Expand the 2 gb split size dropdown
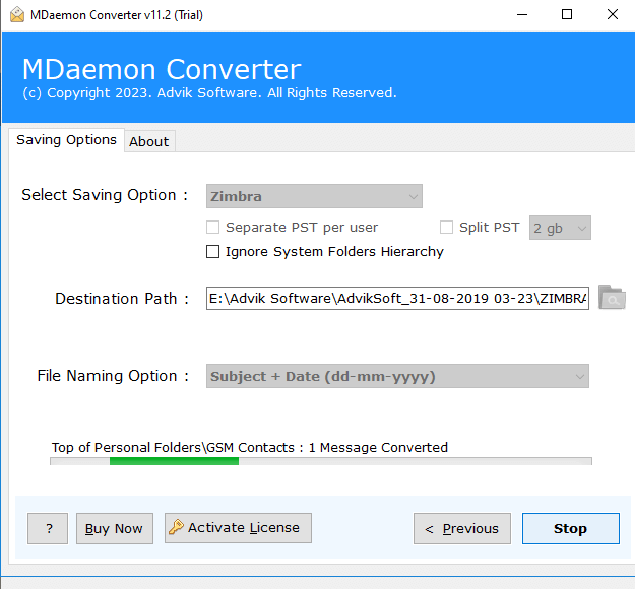 (560, 228)
